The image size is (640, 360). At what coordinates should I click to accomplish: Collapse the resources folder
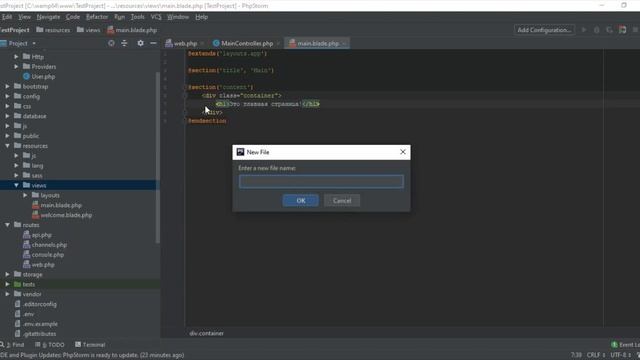[x=7, y=146]
